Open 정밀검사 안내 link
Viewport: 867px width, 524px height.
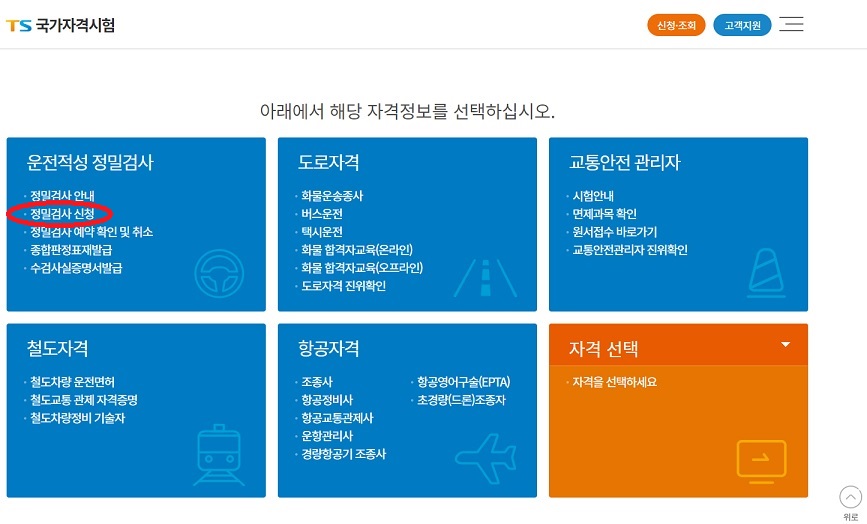tap(62, 196)
